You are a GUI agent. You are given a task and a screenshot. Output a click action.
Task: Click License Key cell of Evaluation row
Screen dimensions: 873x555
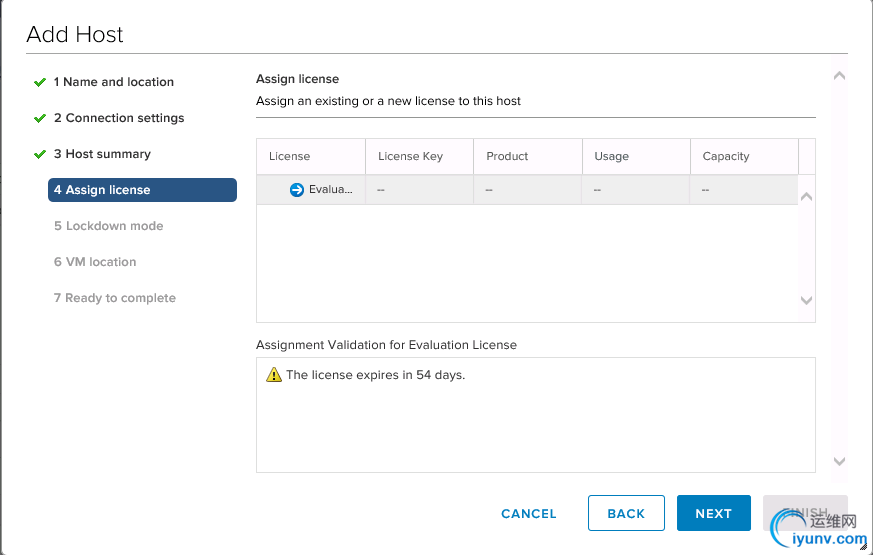pos(419,190)
